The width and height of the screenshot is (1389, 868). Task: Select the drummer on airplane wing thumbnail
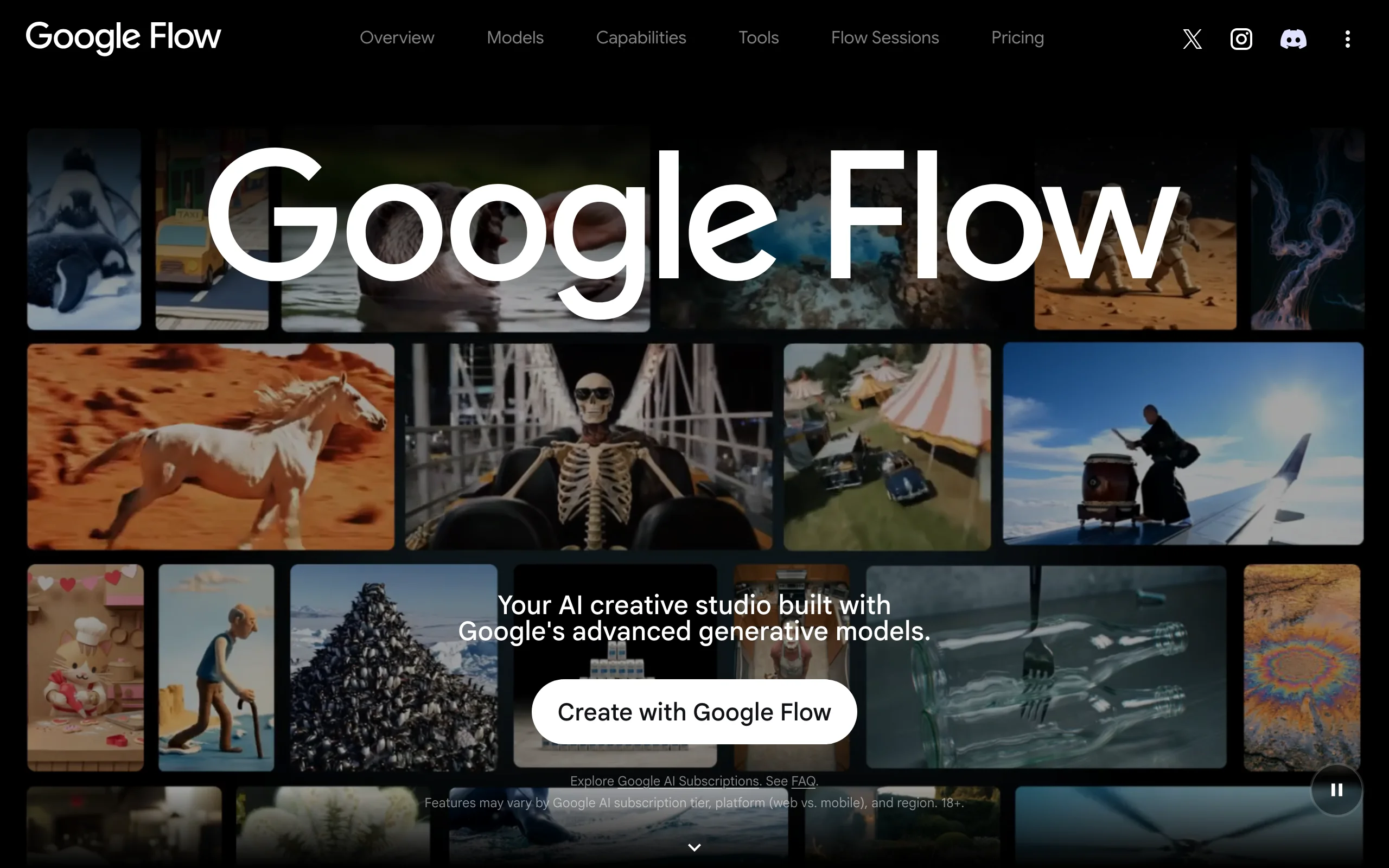(x=1183, y=443)
